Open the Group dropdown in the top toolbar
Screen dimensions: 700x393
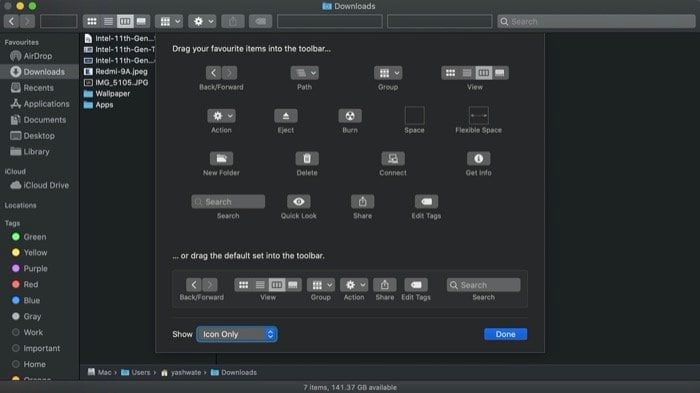169,21
